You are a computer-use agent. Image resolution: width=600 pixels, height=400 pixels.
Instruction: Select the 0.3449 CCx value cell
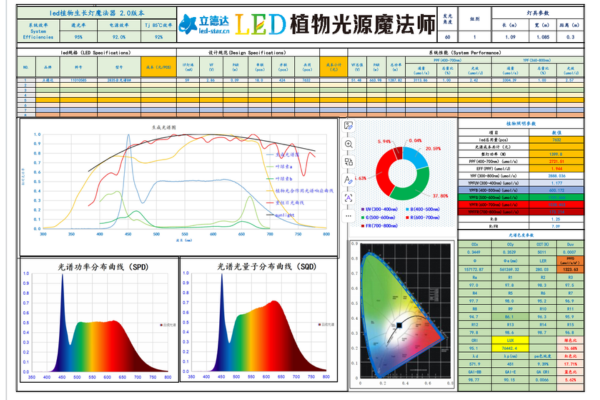pyautogui.click(x=475, y=252)
